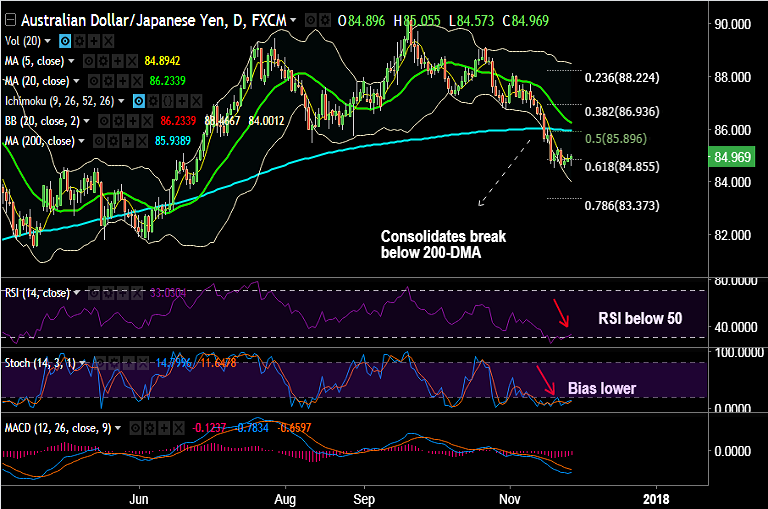The image size is (768, 509).
Task: Click plus icon on MA (5, close) row
Action: click(x=117, y=61)
